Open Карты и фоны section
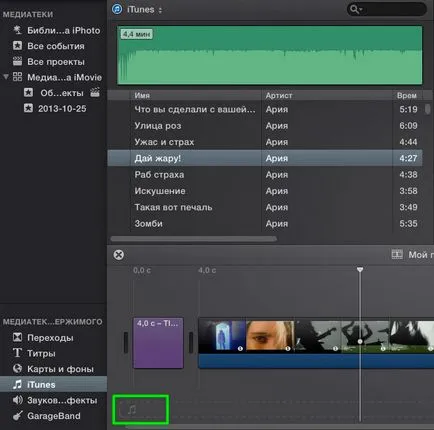The image size is (434, 430). tap(60, 369)
